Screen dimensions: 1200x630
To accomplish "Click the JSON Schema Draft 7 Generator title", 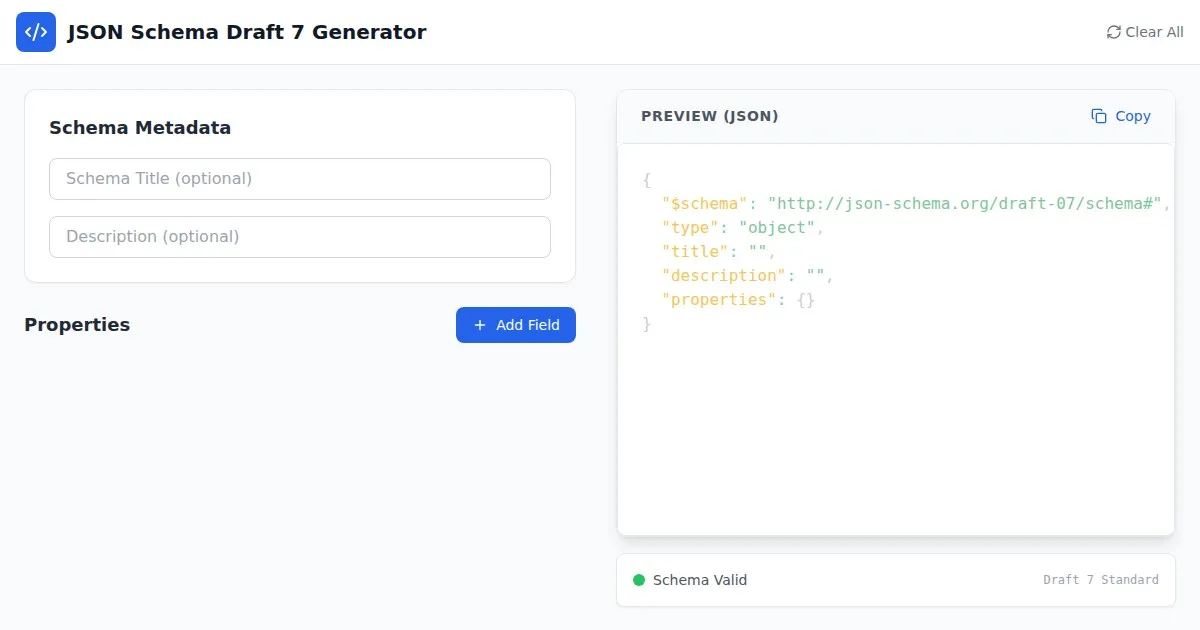I will (246, 32).
